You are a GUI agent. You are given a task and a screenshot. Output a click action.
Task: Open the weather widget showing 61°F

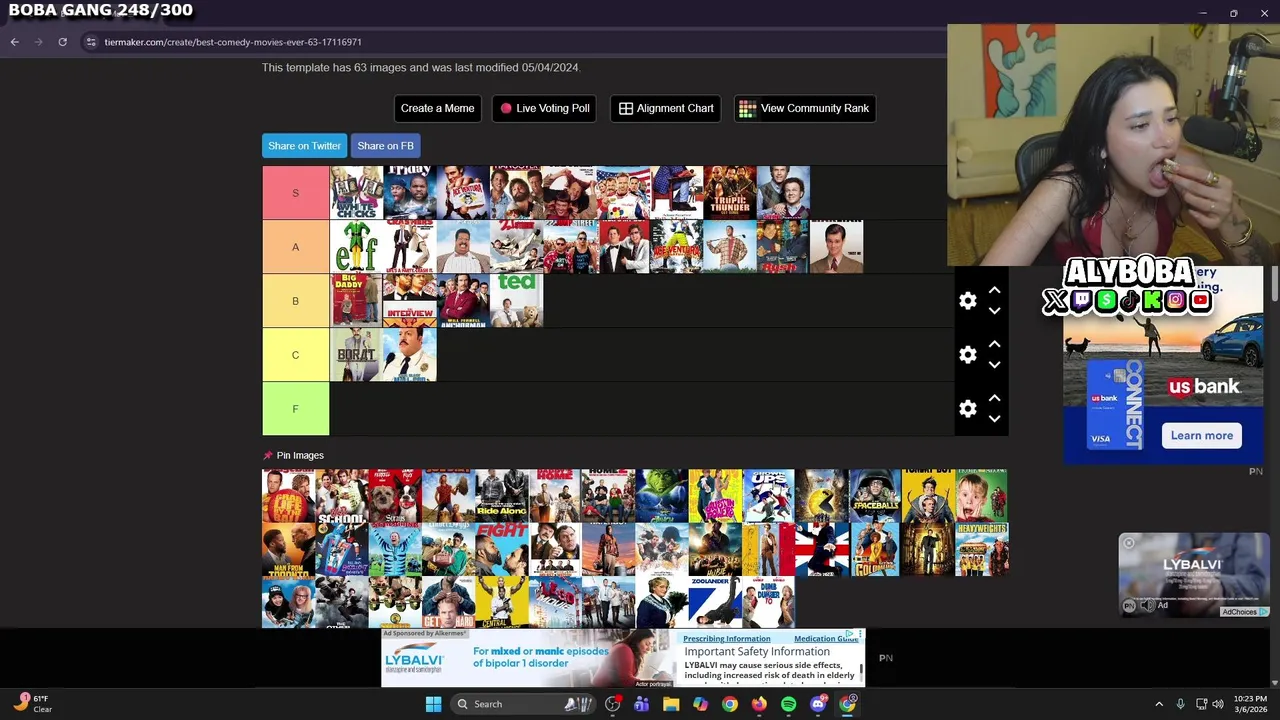(x=32, y=704)
